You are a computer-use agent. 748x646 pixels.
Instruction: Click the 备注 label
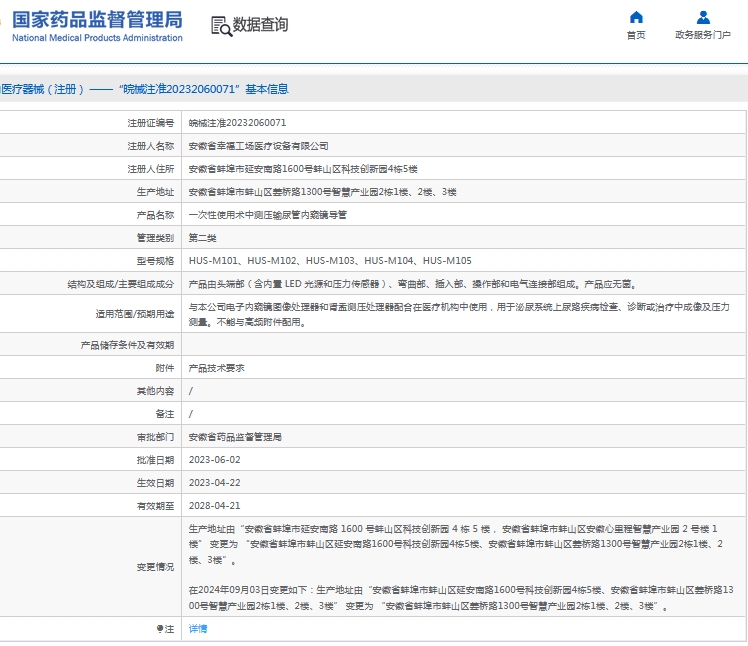165,414
